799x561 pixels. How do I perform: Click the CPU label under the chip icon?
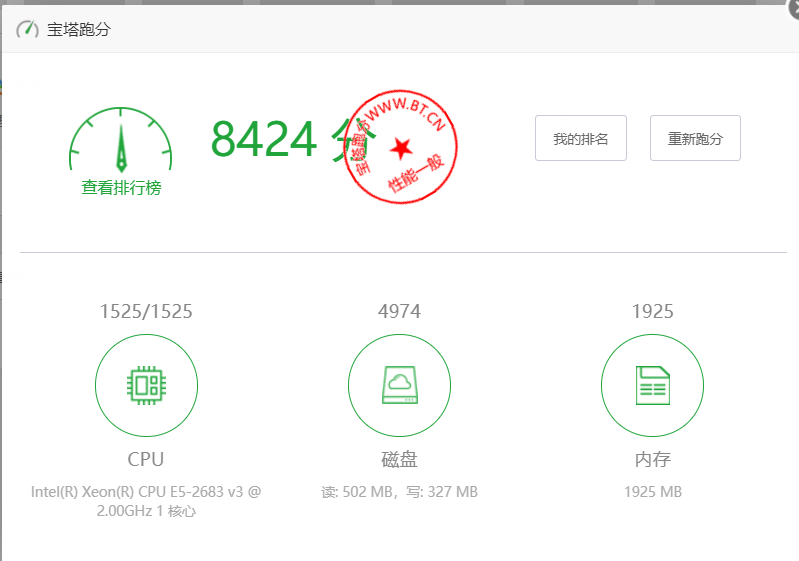[146, 459]
